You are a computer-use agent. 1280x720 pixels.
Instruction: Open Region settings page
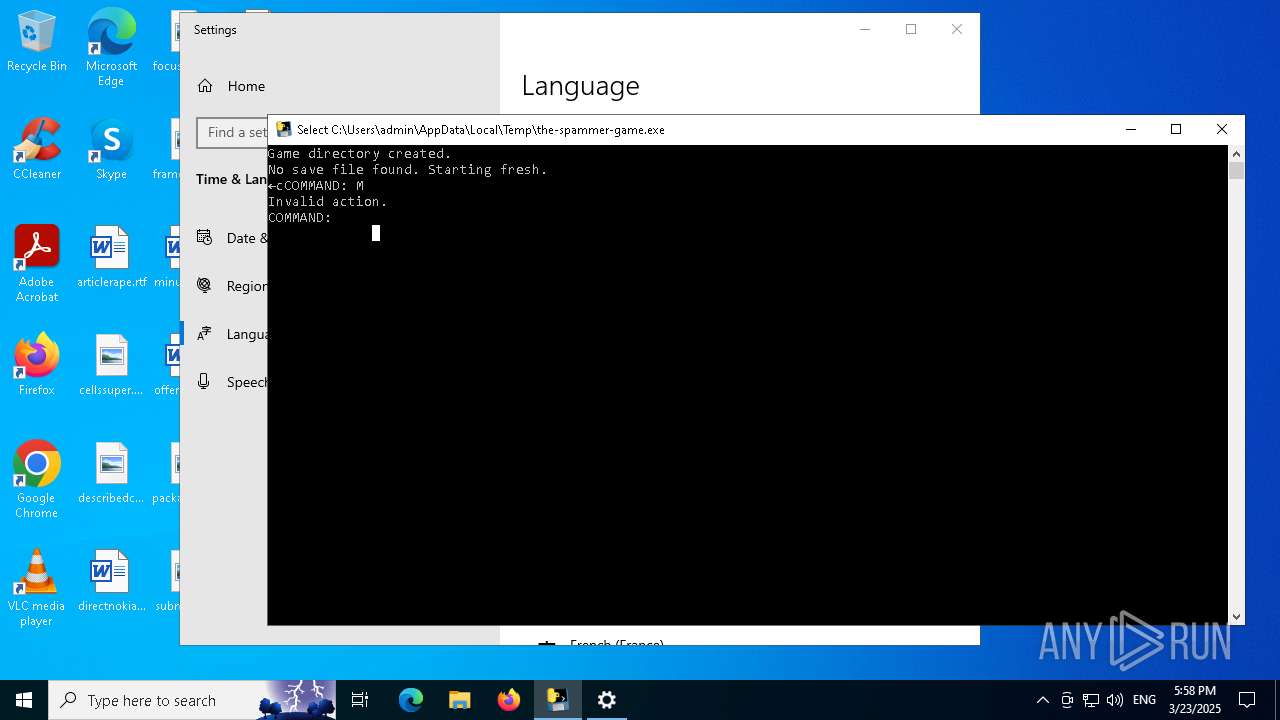pyautogui.click(x=232, y=286)
